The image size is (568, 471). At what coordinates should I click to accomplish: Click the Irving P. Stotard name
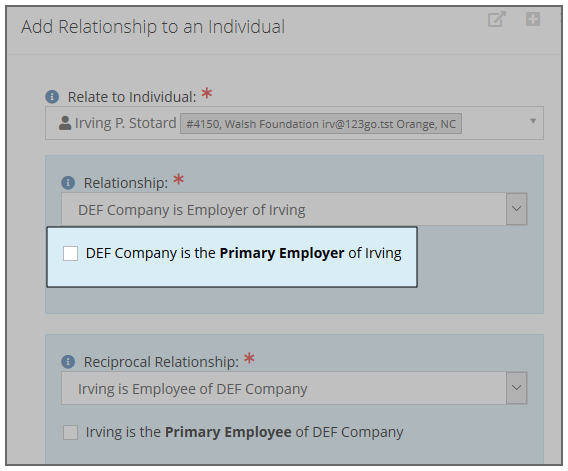(125, 123)
